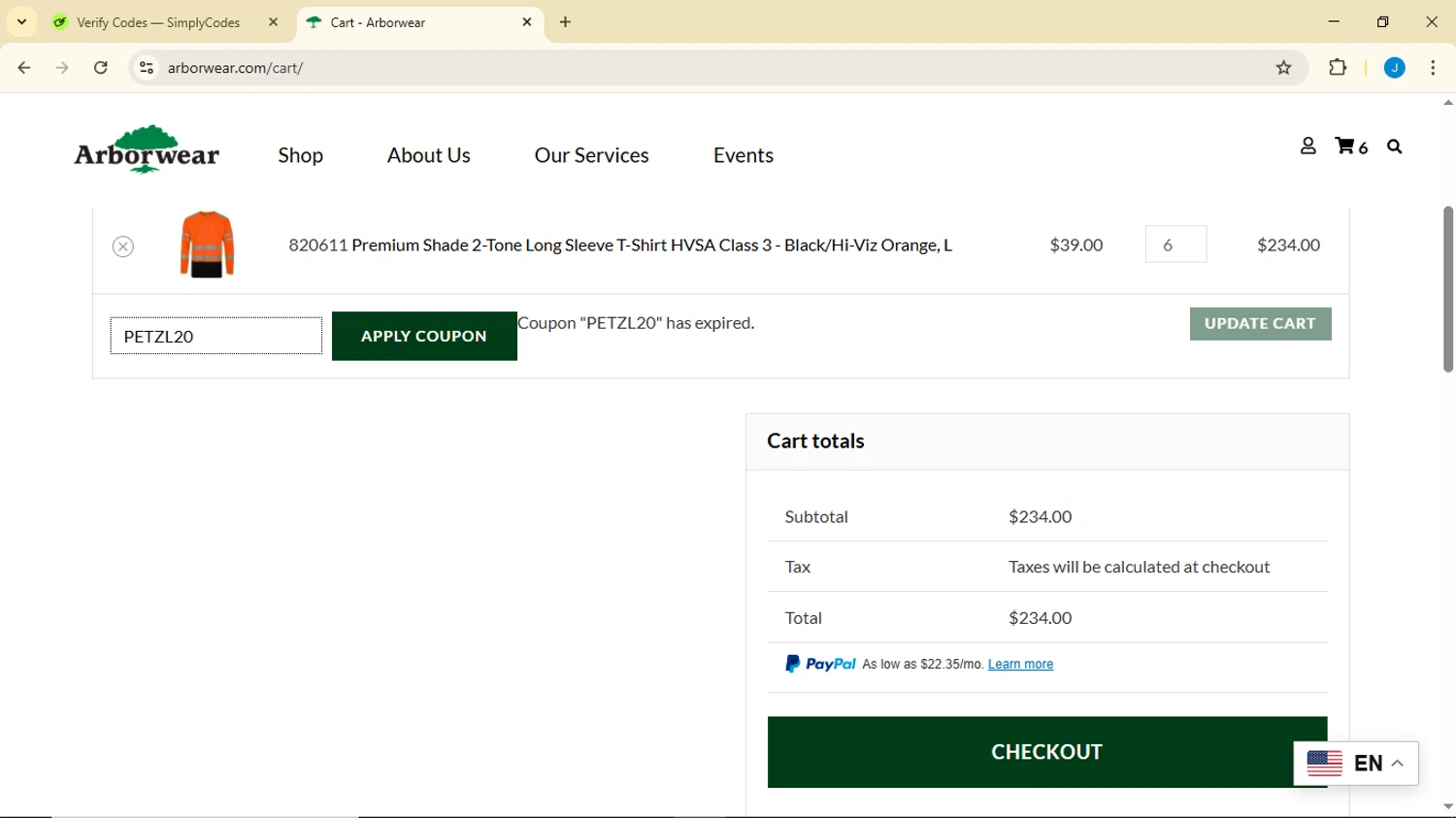Click the quantity field showing 6
This screenshot has height=818, width=1456.
[x=1175, y=245]
